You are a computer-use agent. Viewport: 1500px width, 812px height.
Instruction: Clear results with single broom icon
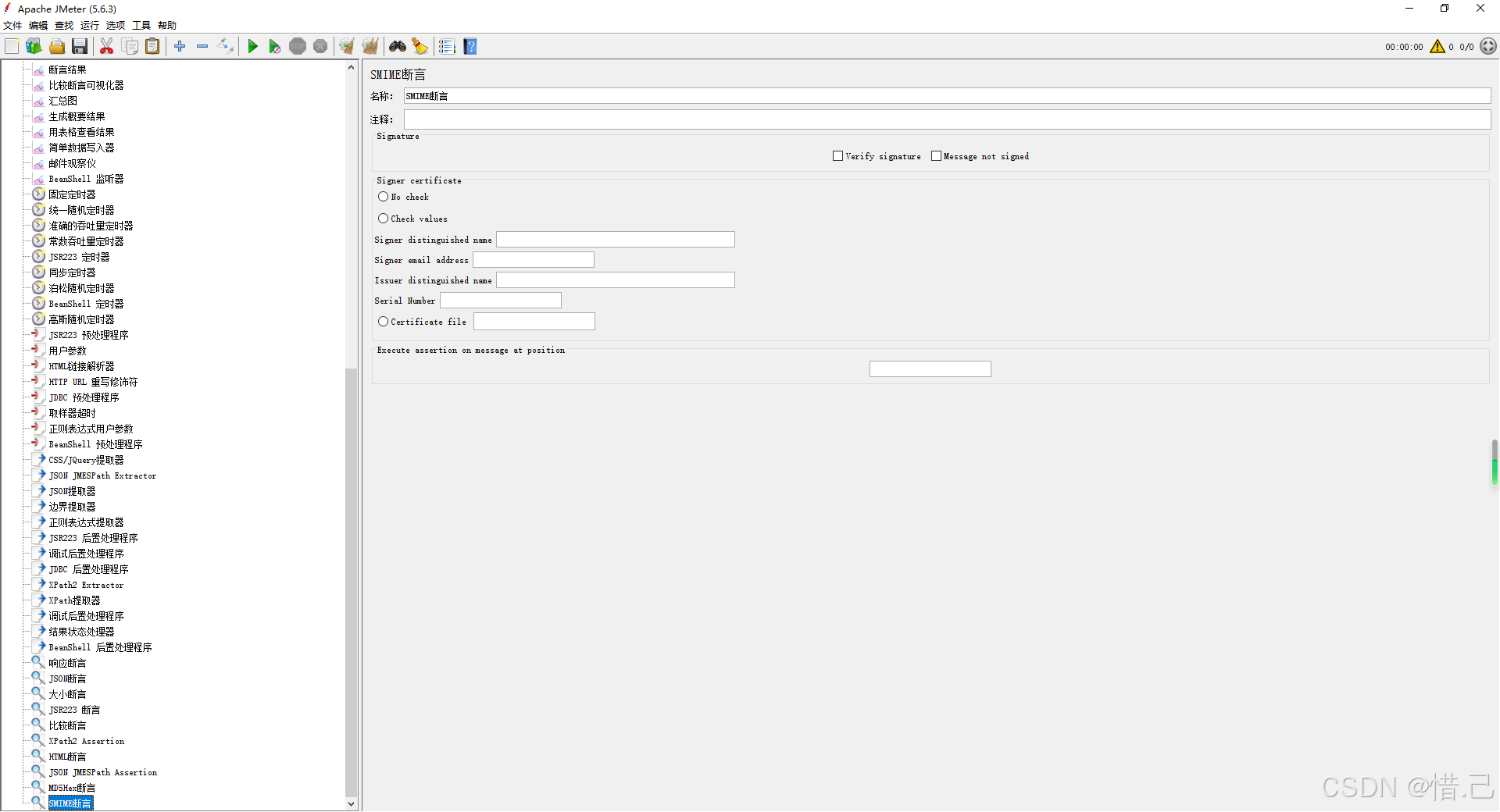(347, 47)
